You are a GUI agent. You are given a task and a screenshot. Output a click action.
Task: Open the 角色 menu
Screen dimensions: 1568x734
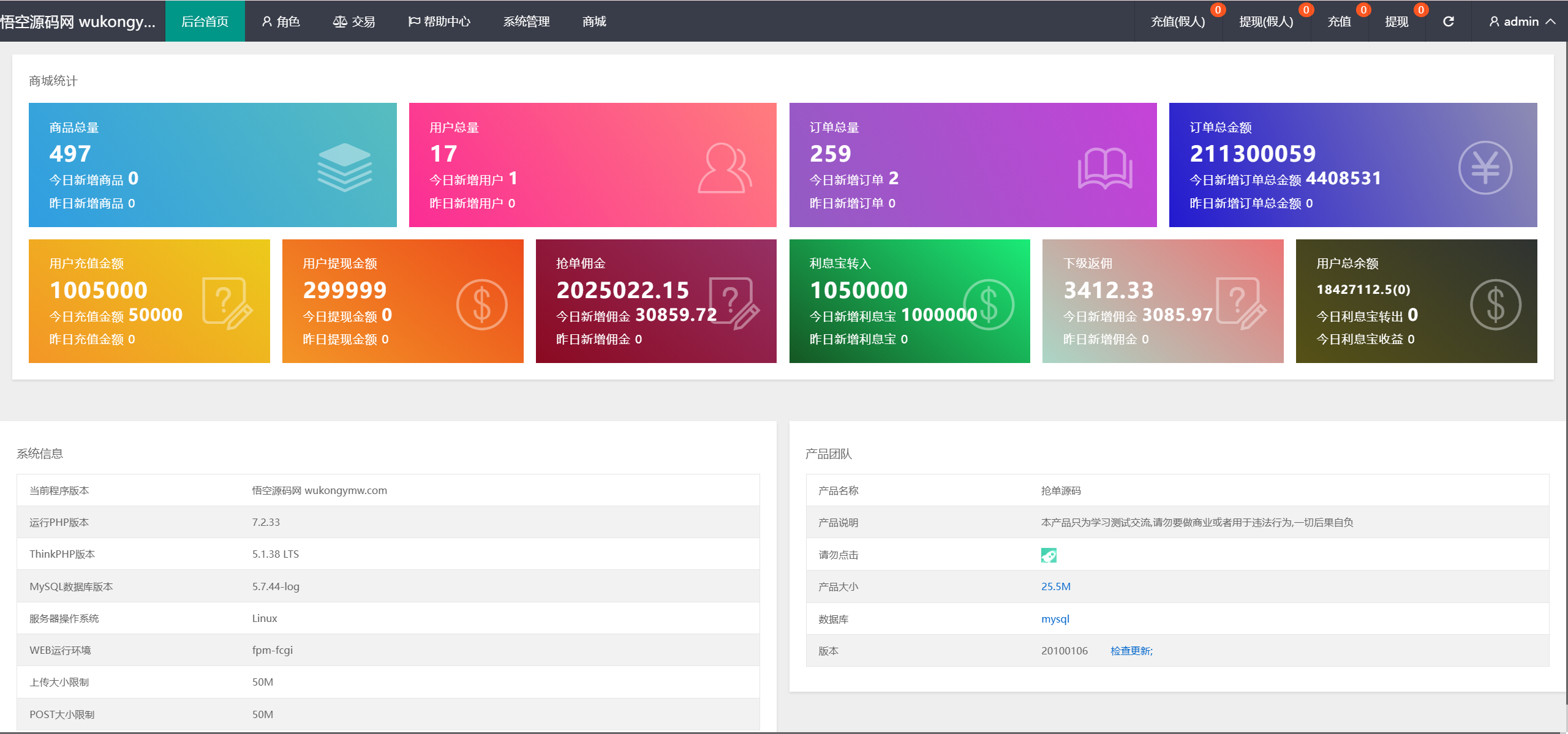pyautogui.click(x=281, y=21)
